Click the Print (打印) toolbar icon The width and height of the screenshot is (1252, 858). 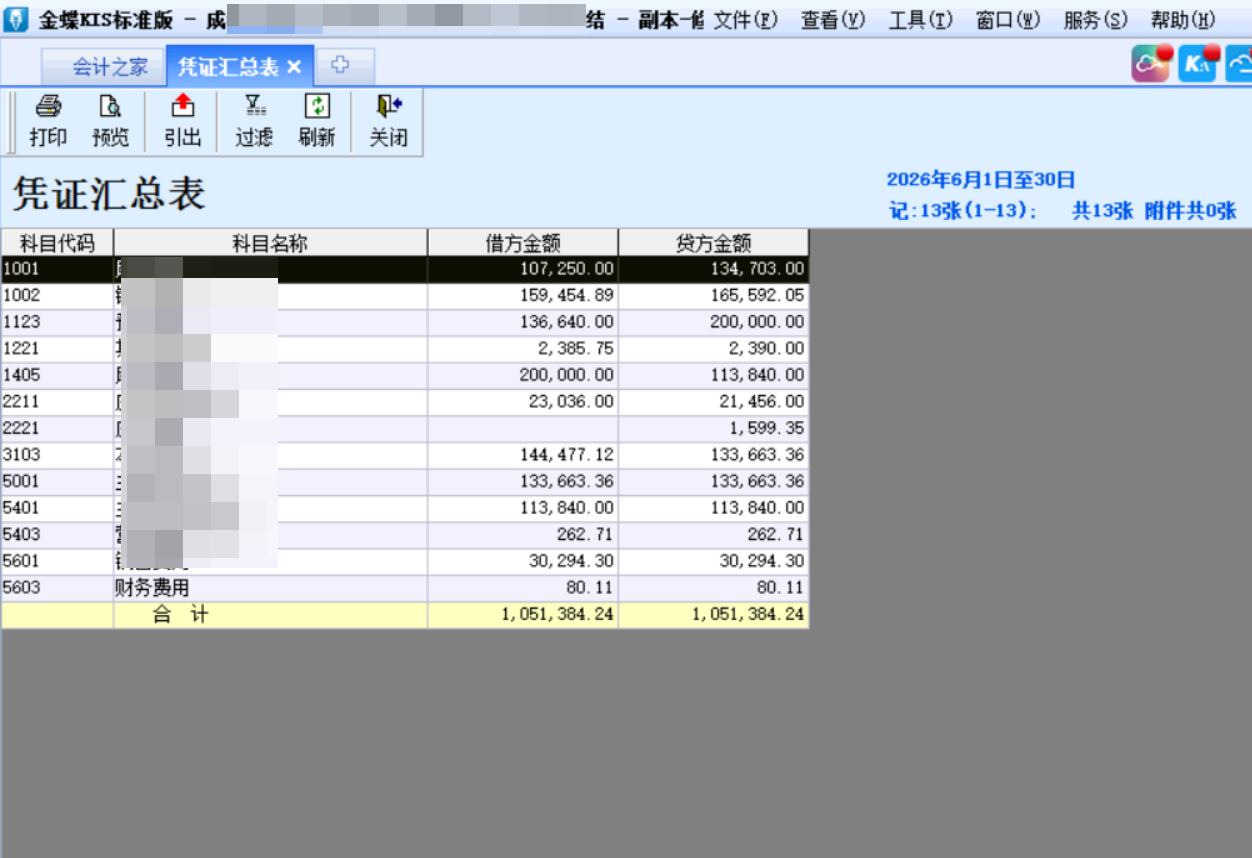(48, 121)
